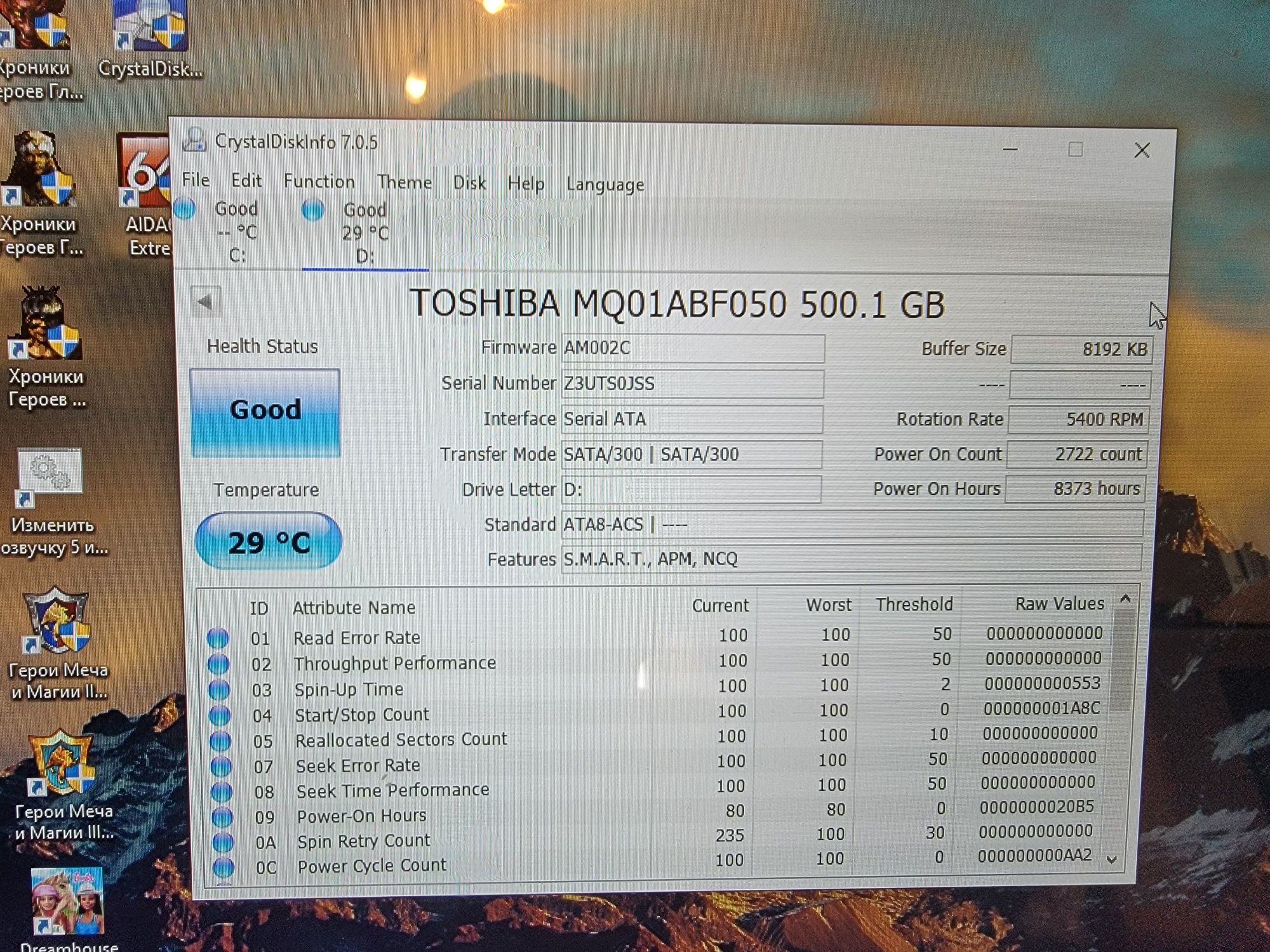The width and height of the screenshot is (1270, 952).
Task: Minimize the CrystalDiskInfo window
Action: pyautogui.click(x=1010, y=150)
